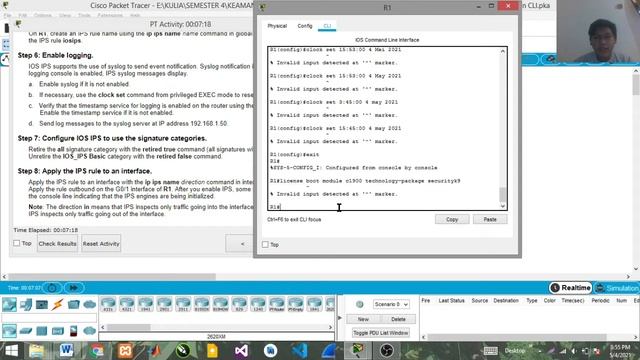
Task: Pick the 2911 router device
Action: [x=183, y=304]
